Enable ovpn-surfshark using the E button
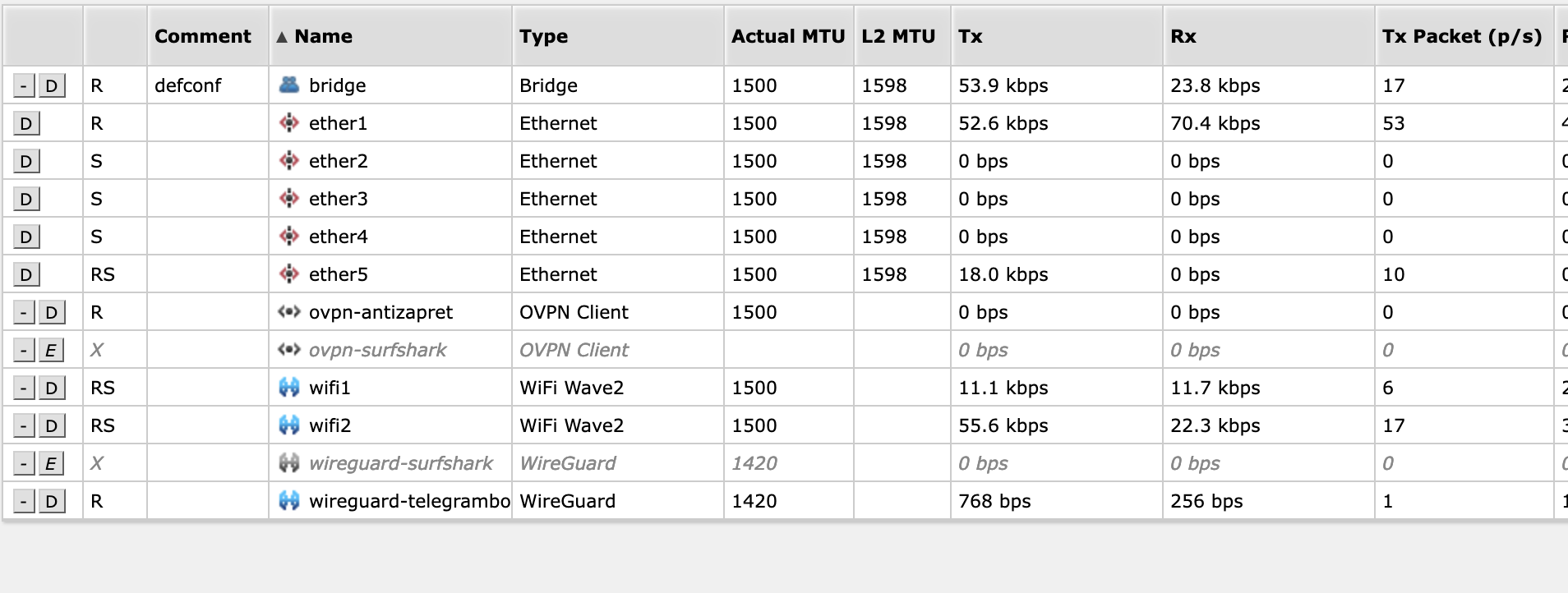The image size is (1568, 593). [x=51, y=350]
